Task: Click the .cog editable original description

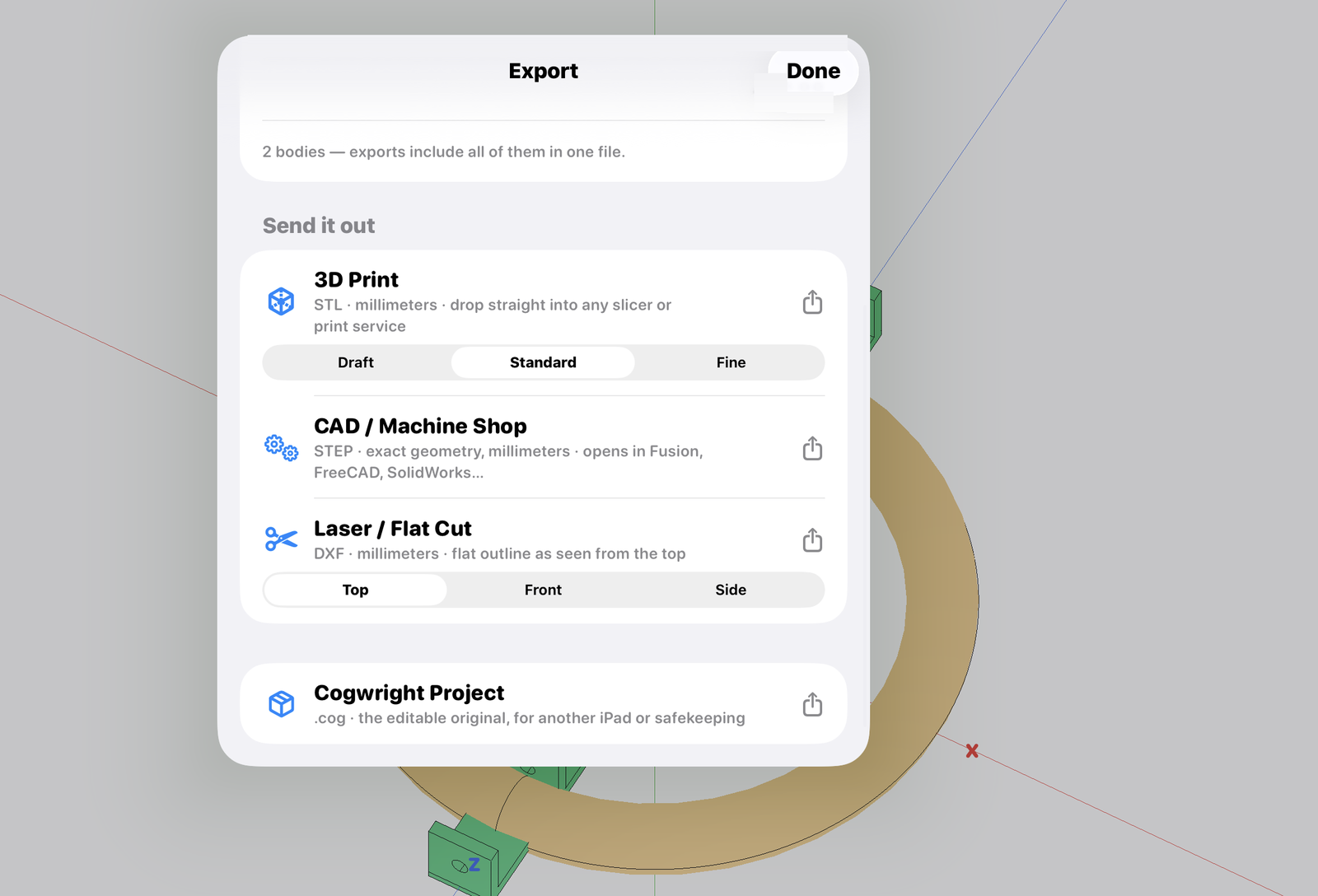Action: click(x=530, y=718)
